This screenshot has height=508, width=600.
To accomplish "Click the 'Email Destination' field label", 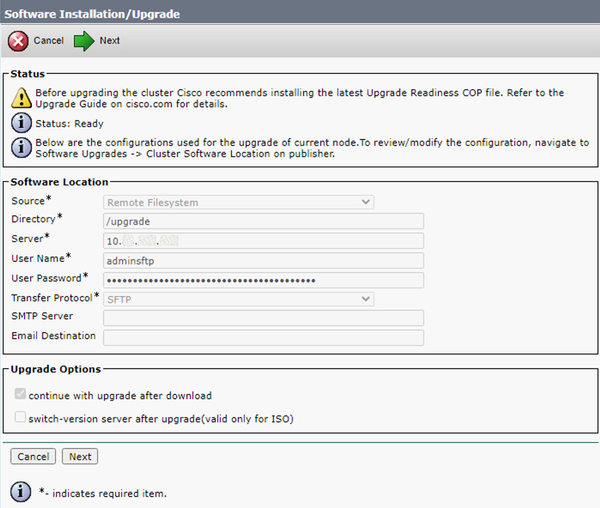I will click(x=54, y=335).
